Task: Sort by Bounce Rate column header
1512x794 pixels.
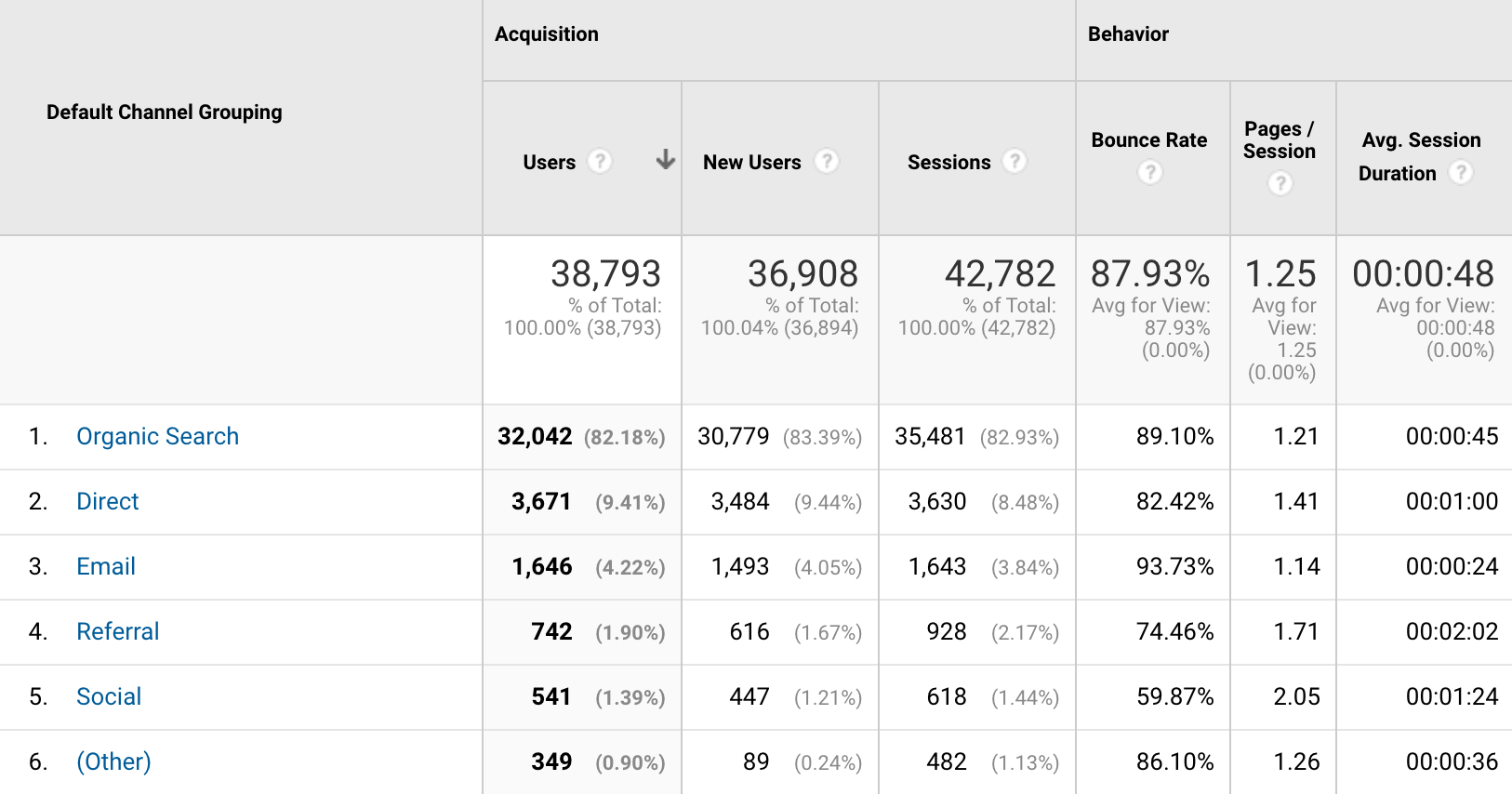Action: (1148, 140)
